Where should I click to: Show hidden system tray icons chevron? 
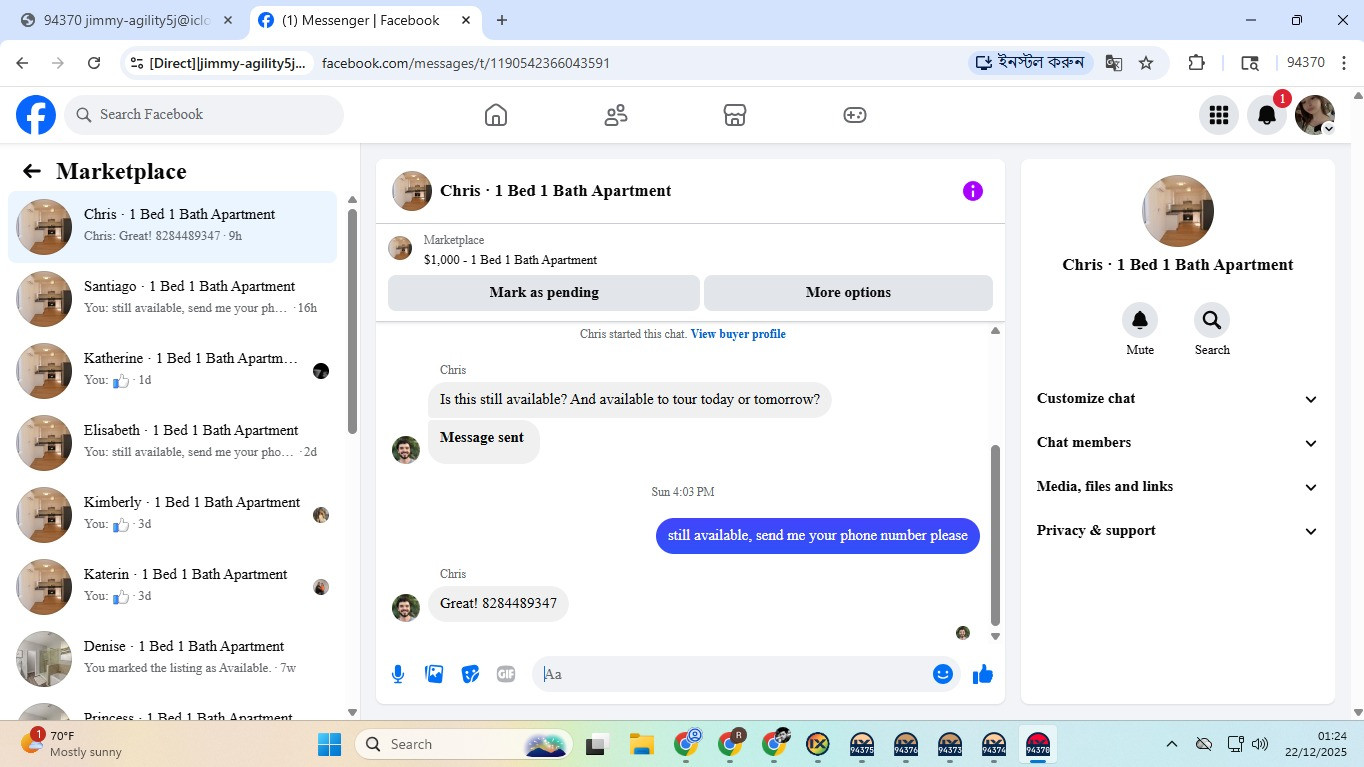(x=1171, y=744)
